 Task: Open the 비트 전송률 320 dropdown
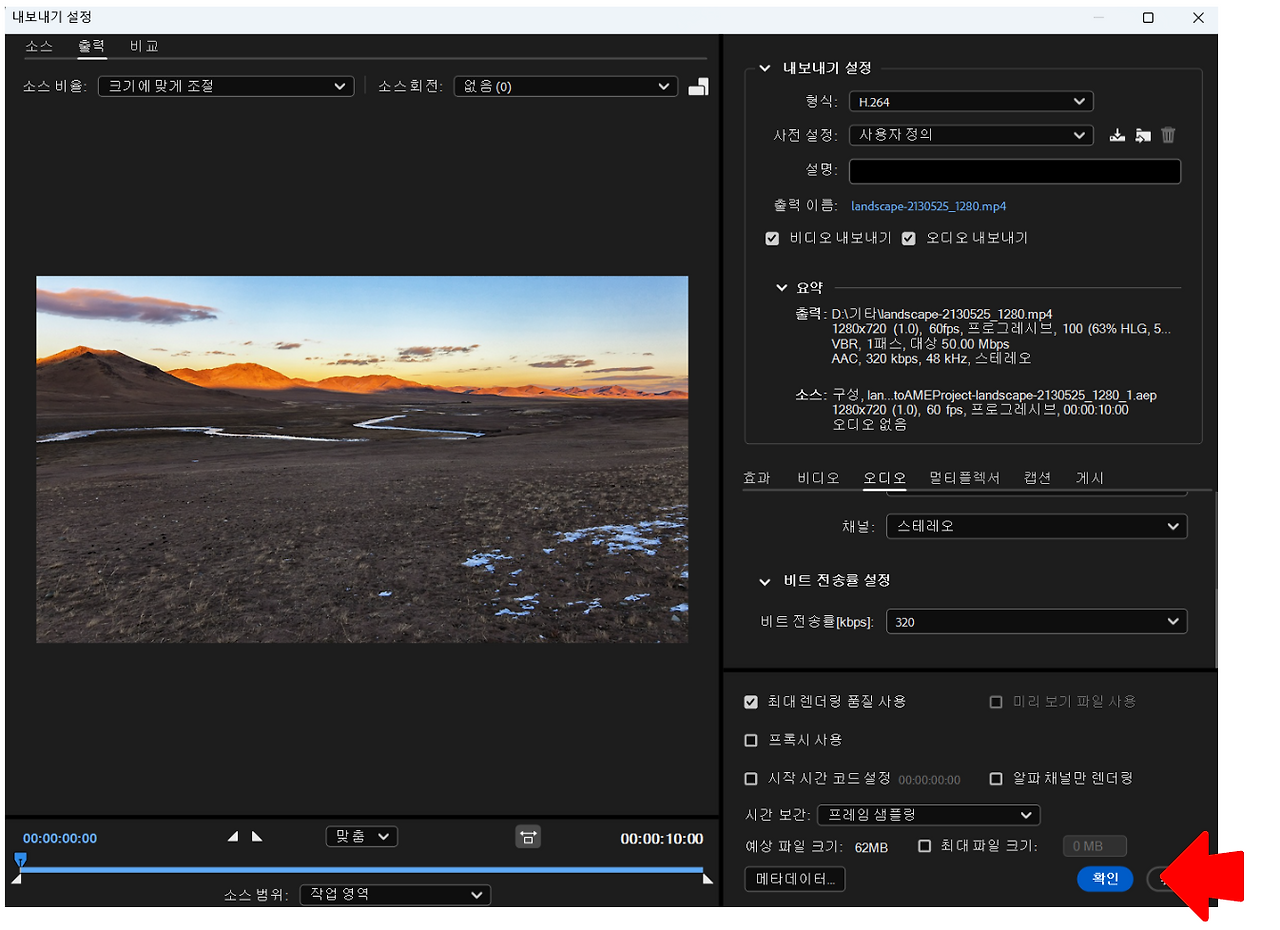tap(1037, 622)
